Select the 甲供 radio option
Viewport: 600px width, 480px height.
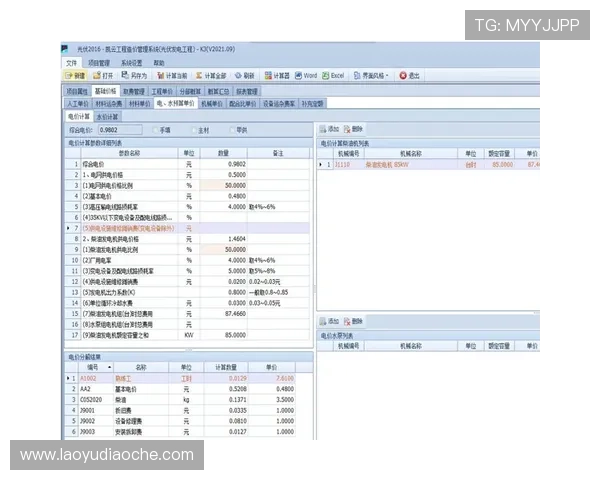[238, 130]
